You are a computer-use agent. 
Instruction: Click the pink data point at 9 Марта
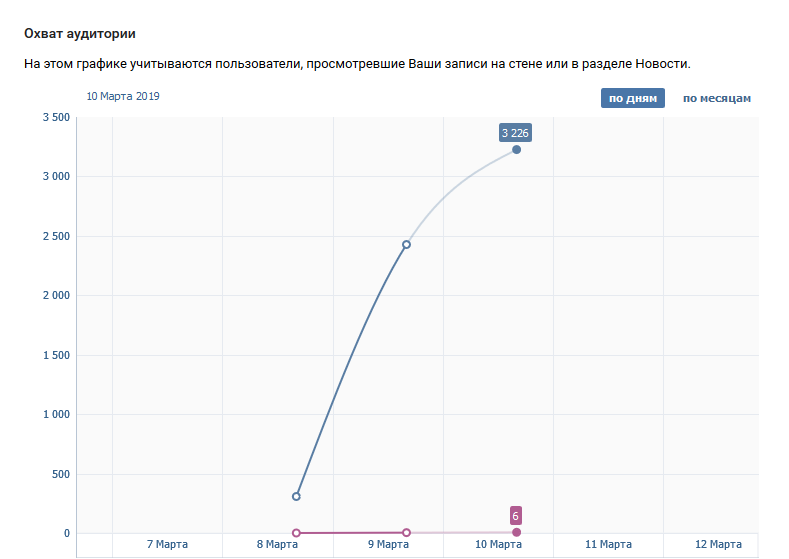coord(406,533)
